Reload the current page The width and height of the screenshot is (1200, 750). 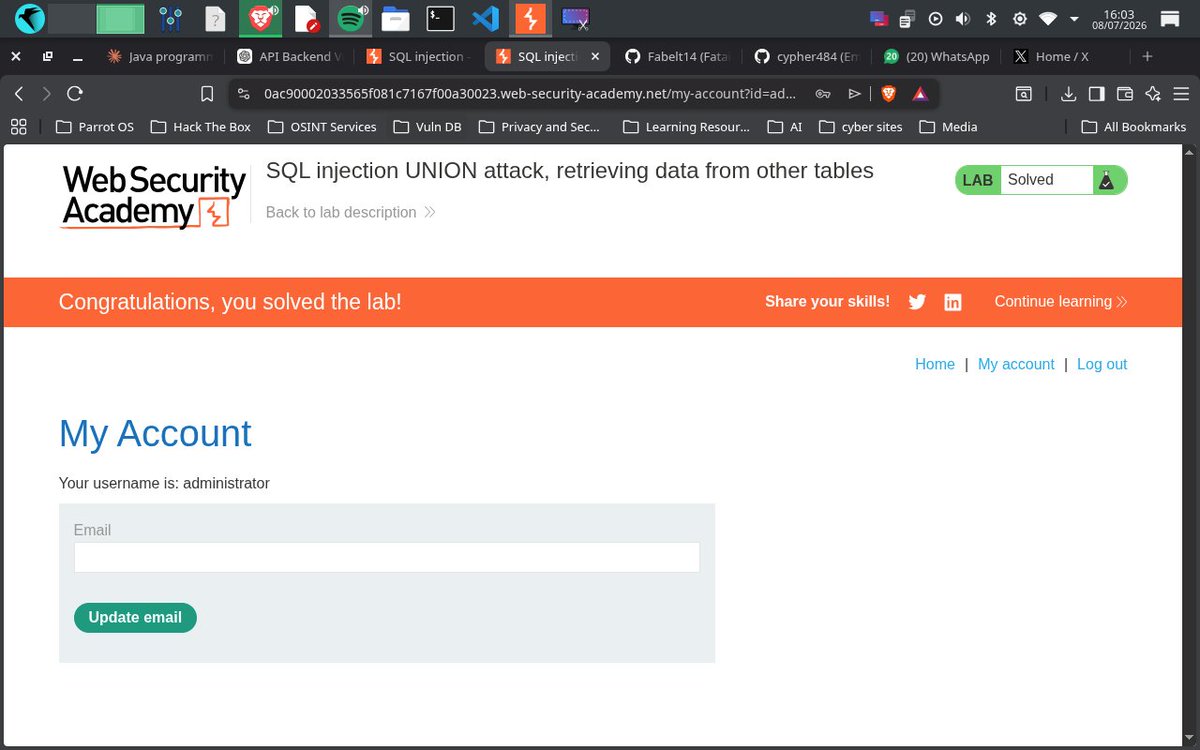(x=75, y=94)
